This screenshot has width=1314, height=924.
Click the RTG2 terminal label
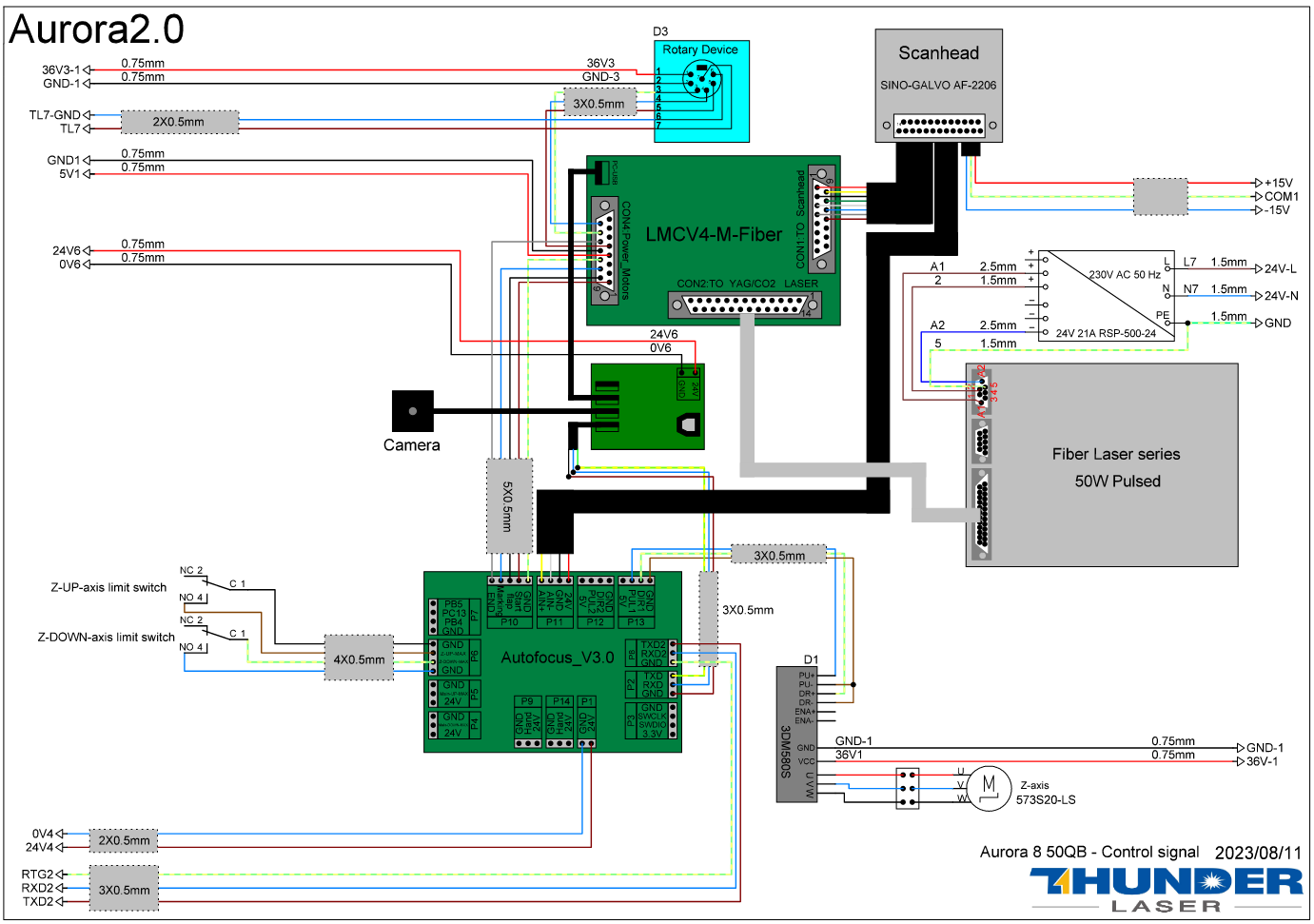tap(38, 874)
